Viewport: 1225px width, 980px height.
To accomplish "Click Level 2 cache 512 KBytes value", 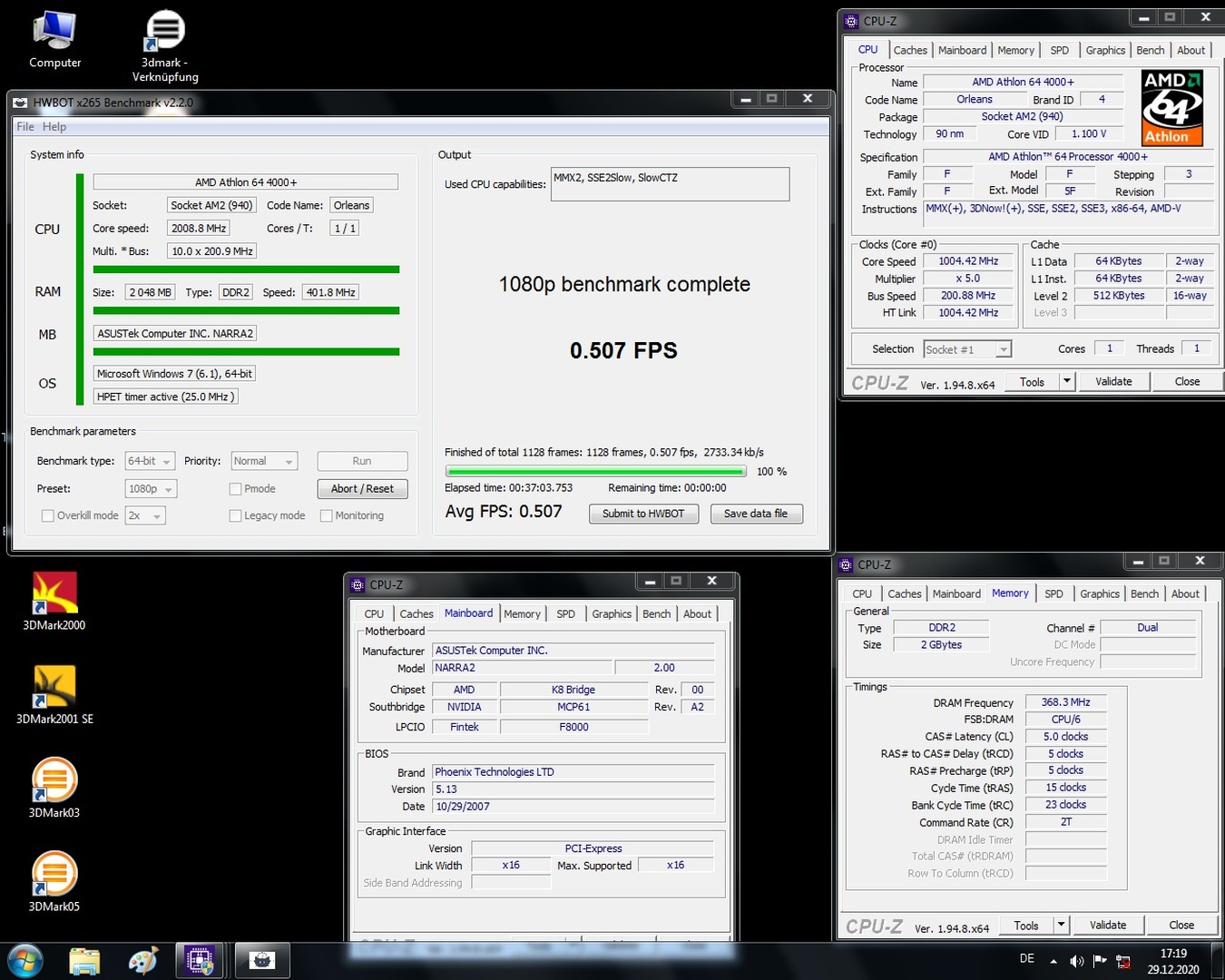I will [x=1119, y=296].
